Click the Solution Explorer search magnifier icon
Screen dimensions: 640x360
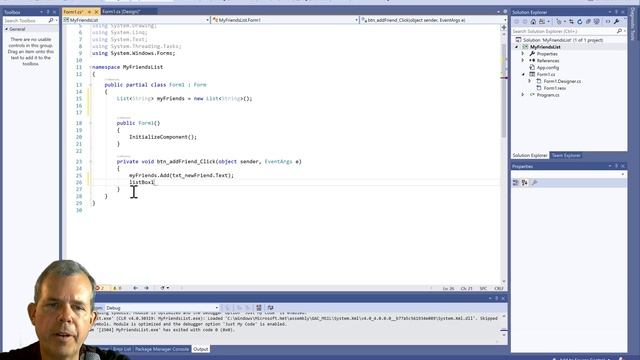click(619, 31)
